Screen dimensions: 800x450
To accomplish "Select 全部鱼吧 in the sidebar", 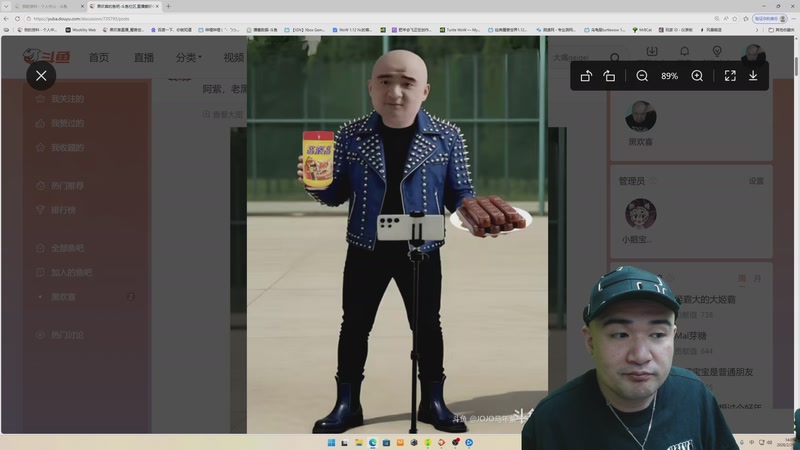I will (67, 248).
